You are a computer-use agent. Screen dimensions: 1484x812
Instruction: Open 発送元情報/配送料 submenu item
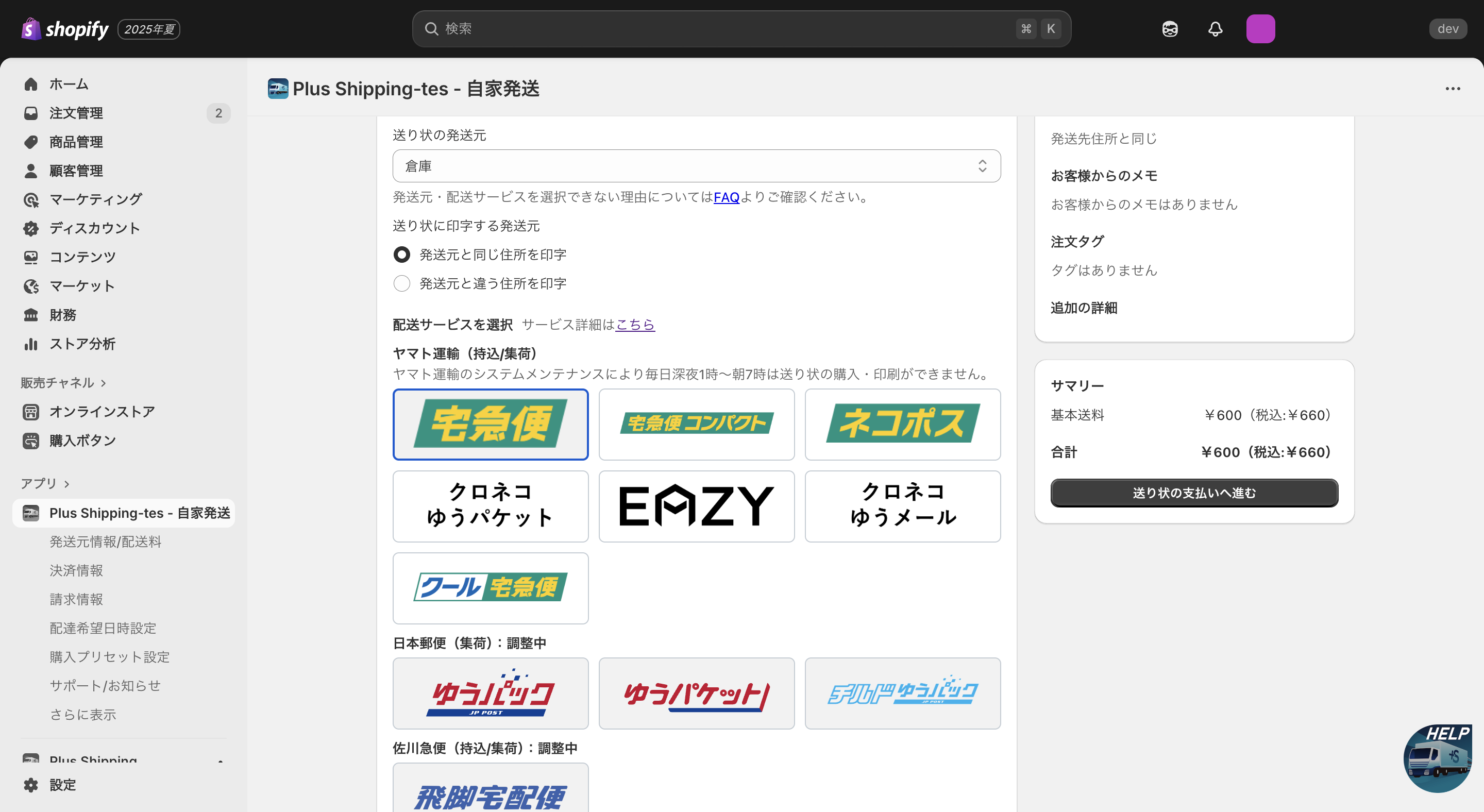point(106,542)
